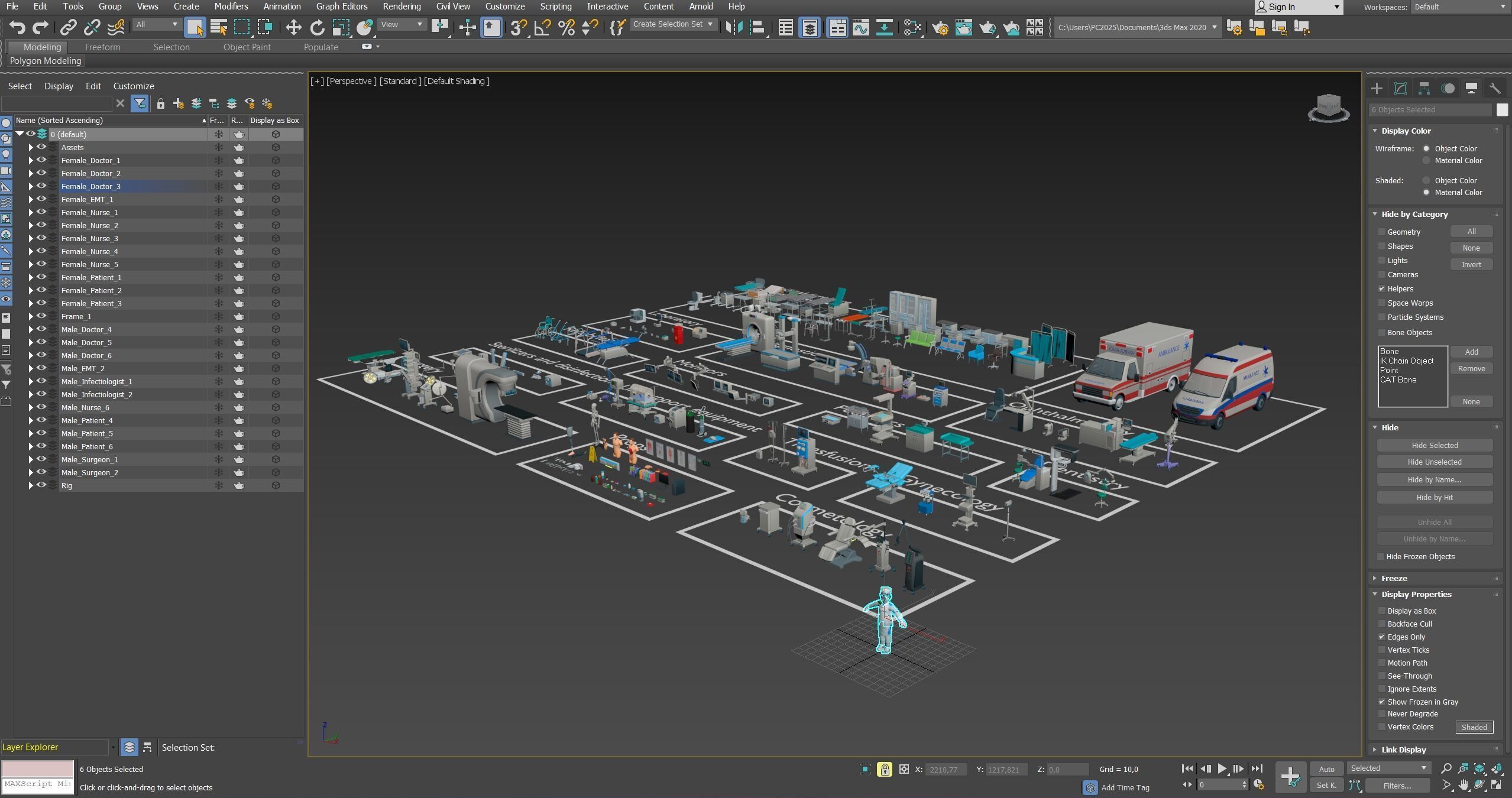Image resolution: width=1512 pixels, height=798 pixels.
Task: Open the Create Selection Set dropdown
Action: (x=710, y=24)
